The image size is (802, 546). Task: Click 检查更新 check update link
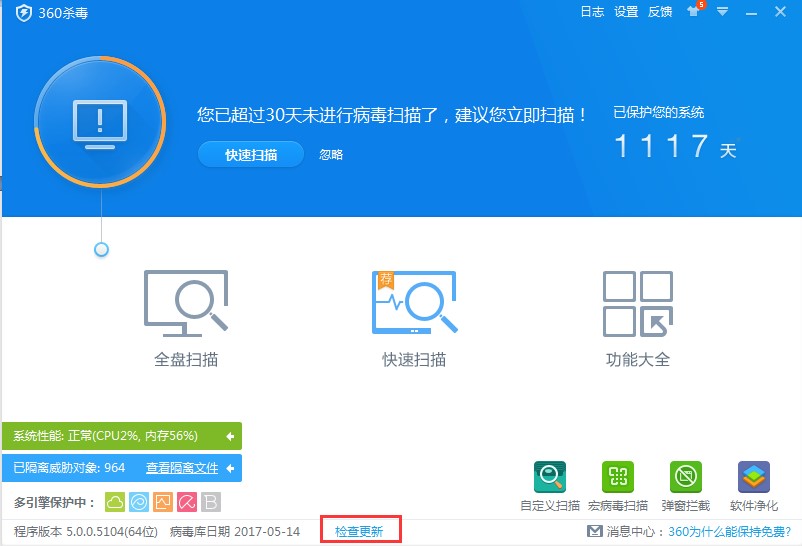359,532
